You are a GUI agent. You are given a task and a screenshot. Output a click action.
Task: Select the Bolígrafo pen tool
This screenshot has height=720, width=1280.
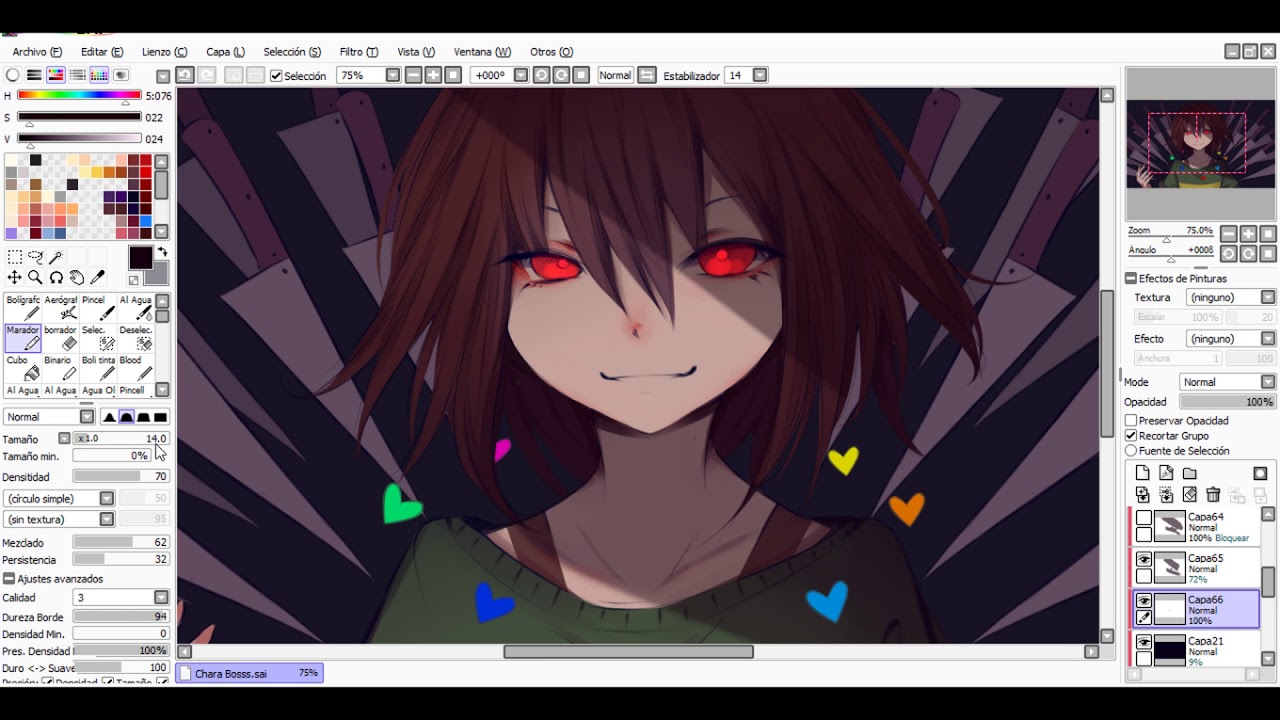[23, 308]
